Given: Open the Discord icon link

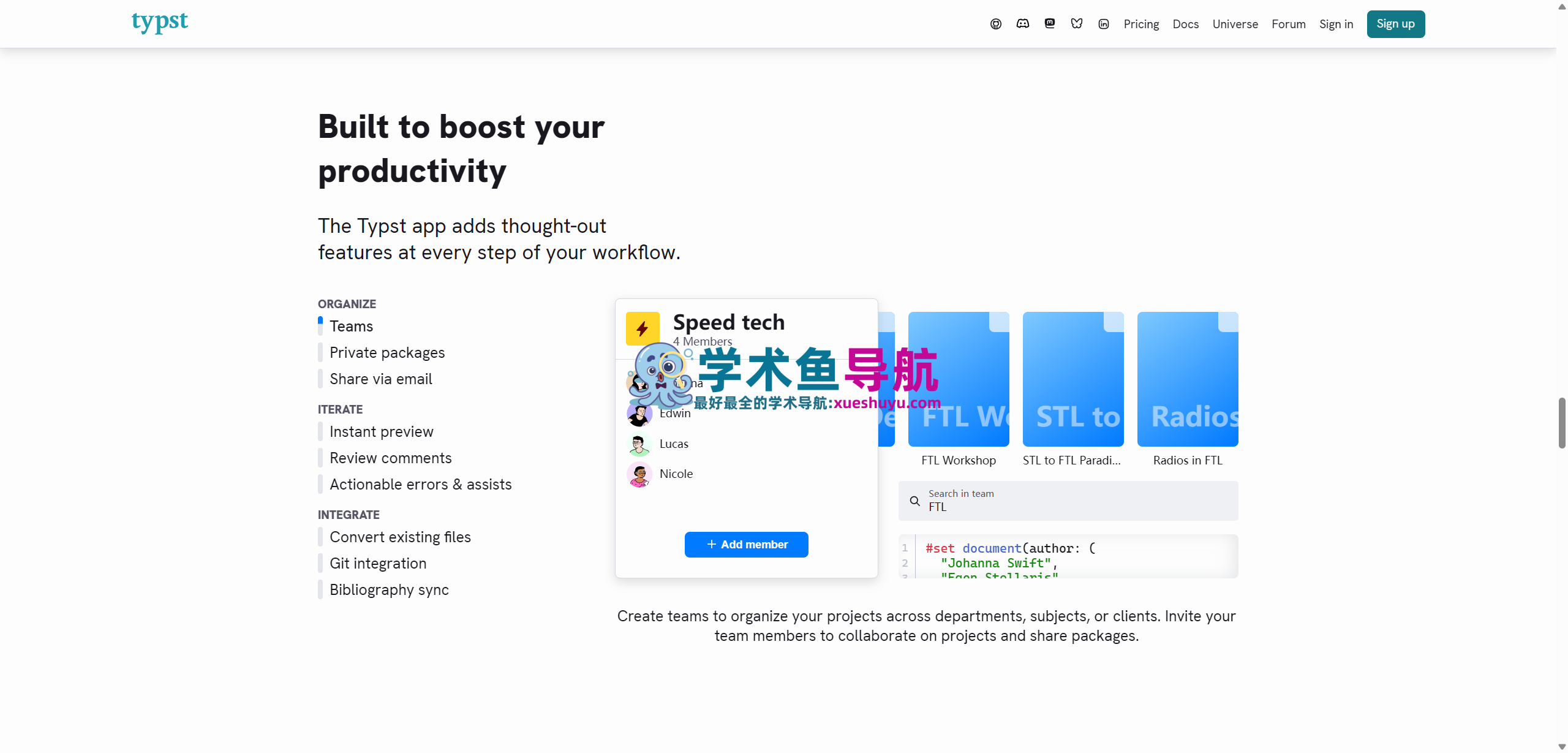Looking at the screenshot, I should point(1023,24).
